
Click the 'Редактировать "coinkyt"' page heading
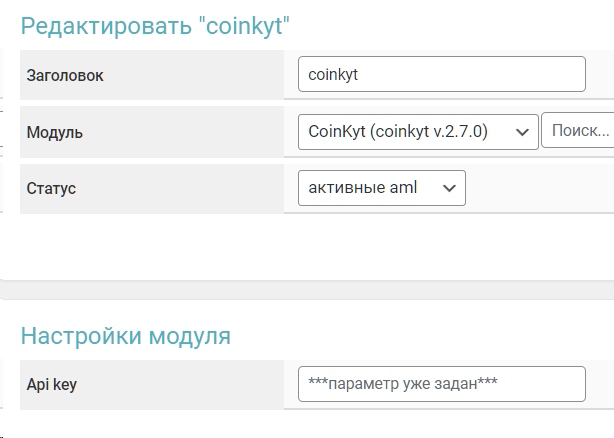pos(155,26)
